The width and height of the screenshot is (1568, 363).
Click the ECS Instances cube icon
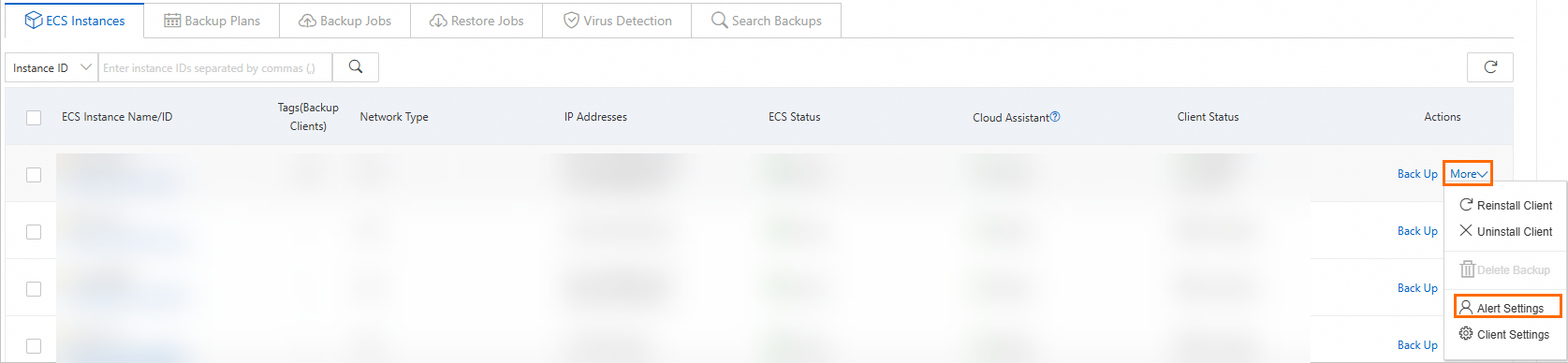(x=34, y=20)
